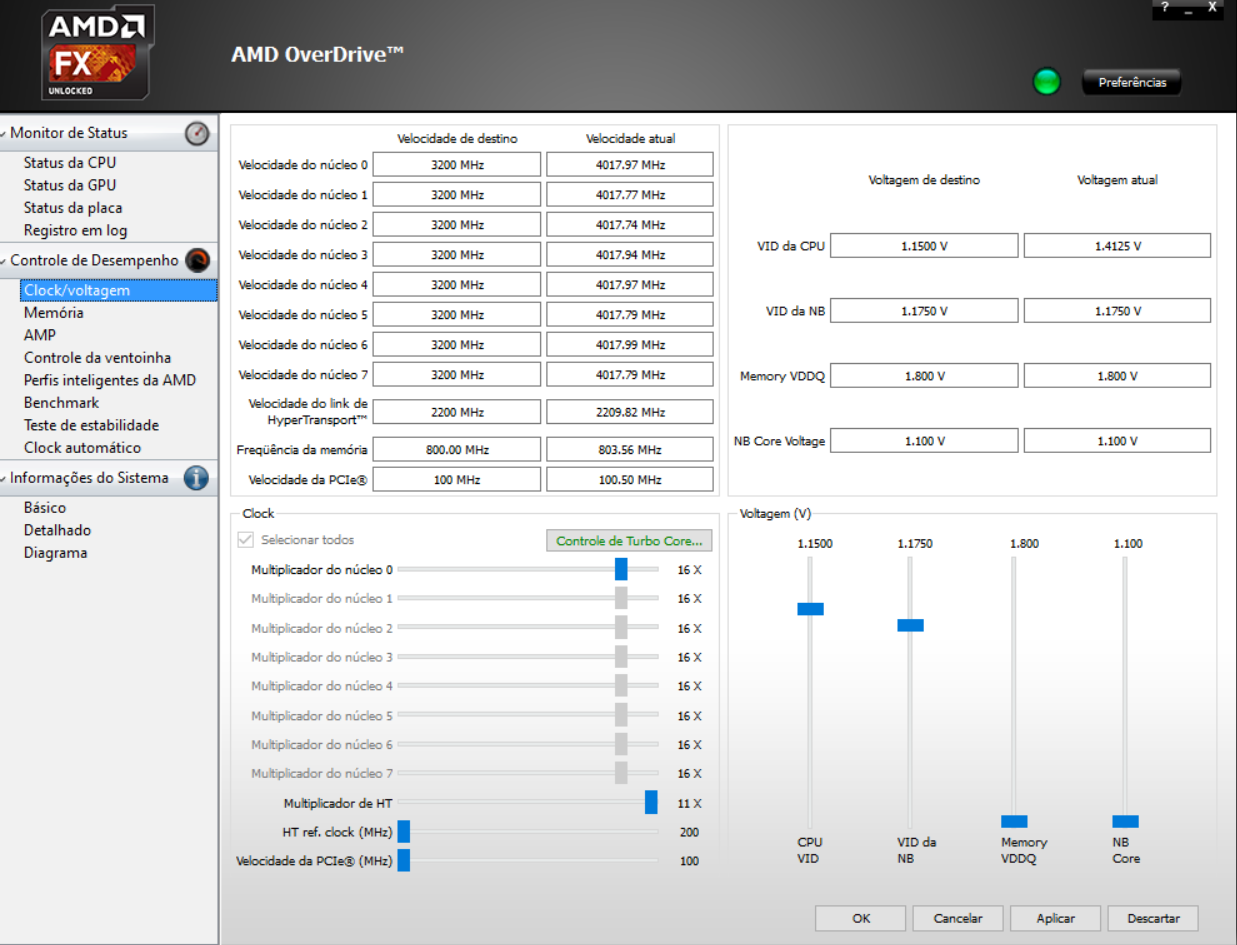This screenshot has height=945, width=1237.
Task: Click Multiplicador do núcleo 4 slider handle
Action: click(x=621, y=686)
